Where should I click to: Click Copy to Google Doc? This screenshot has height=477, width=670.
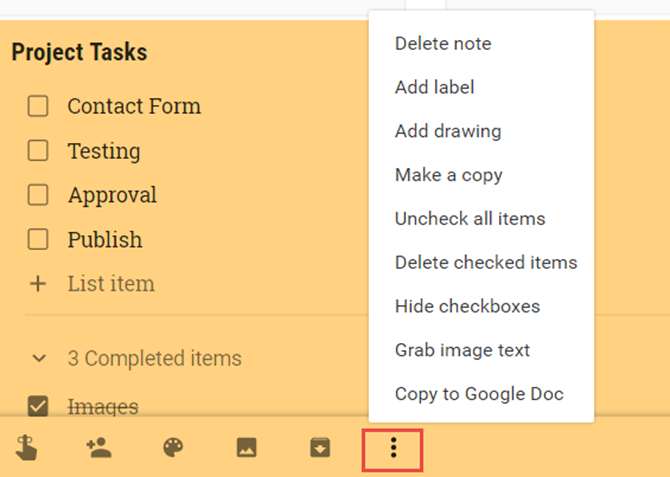pyautogui.click(x=479, y=394)
